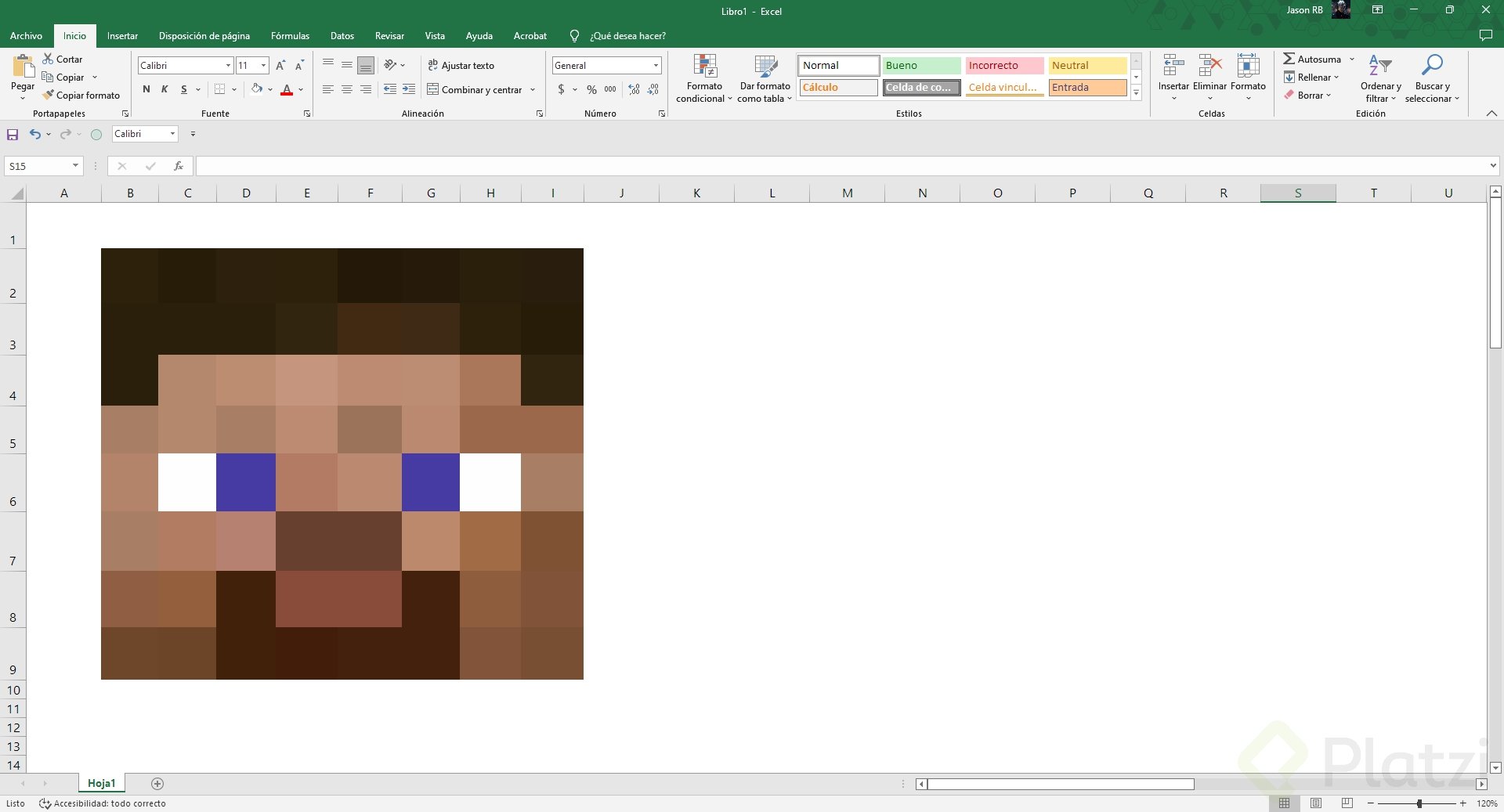Open the Formato cells menu

pyautogui.click(x=1248, y=77)
